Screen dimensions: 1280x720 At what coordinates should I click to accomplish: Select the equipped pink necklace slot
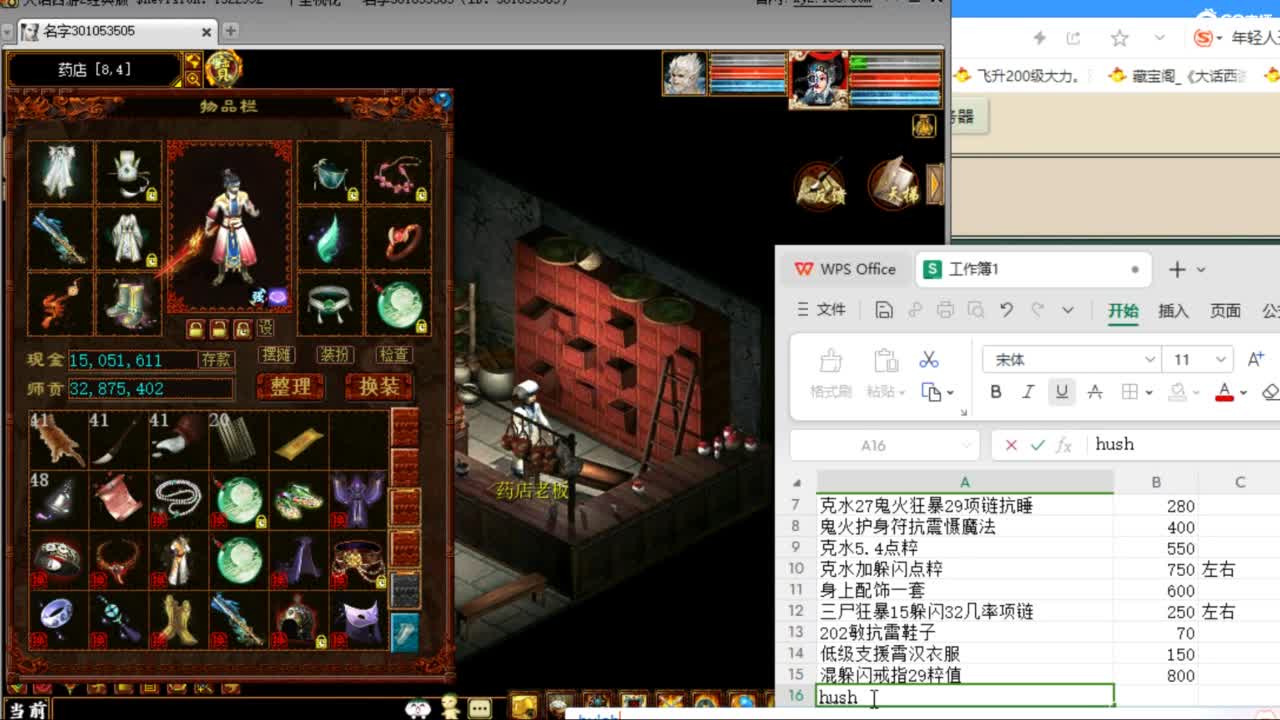(x=398, y=173)
